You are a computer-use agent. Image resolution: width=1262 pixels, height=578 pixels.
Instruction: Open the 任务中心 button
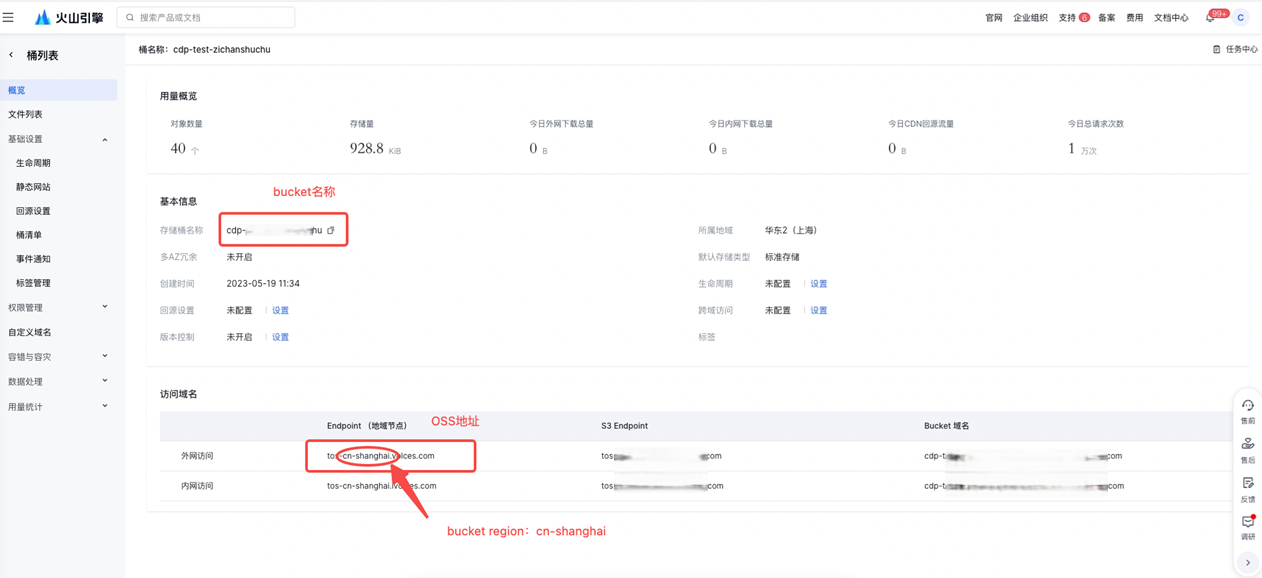[1235, 49]
